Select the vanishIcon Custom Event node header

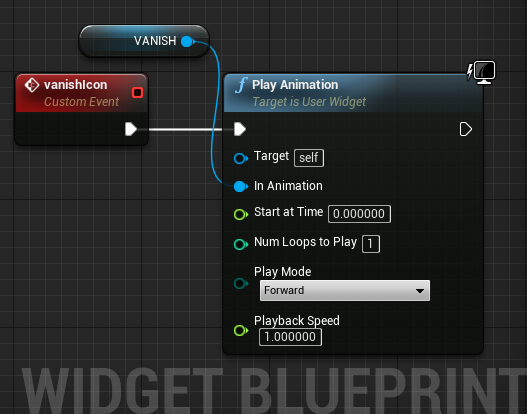pos(82,93)
